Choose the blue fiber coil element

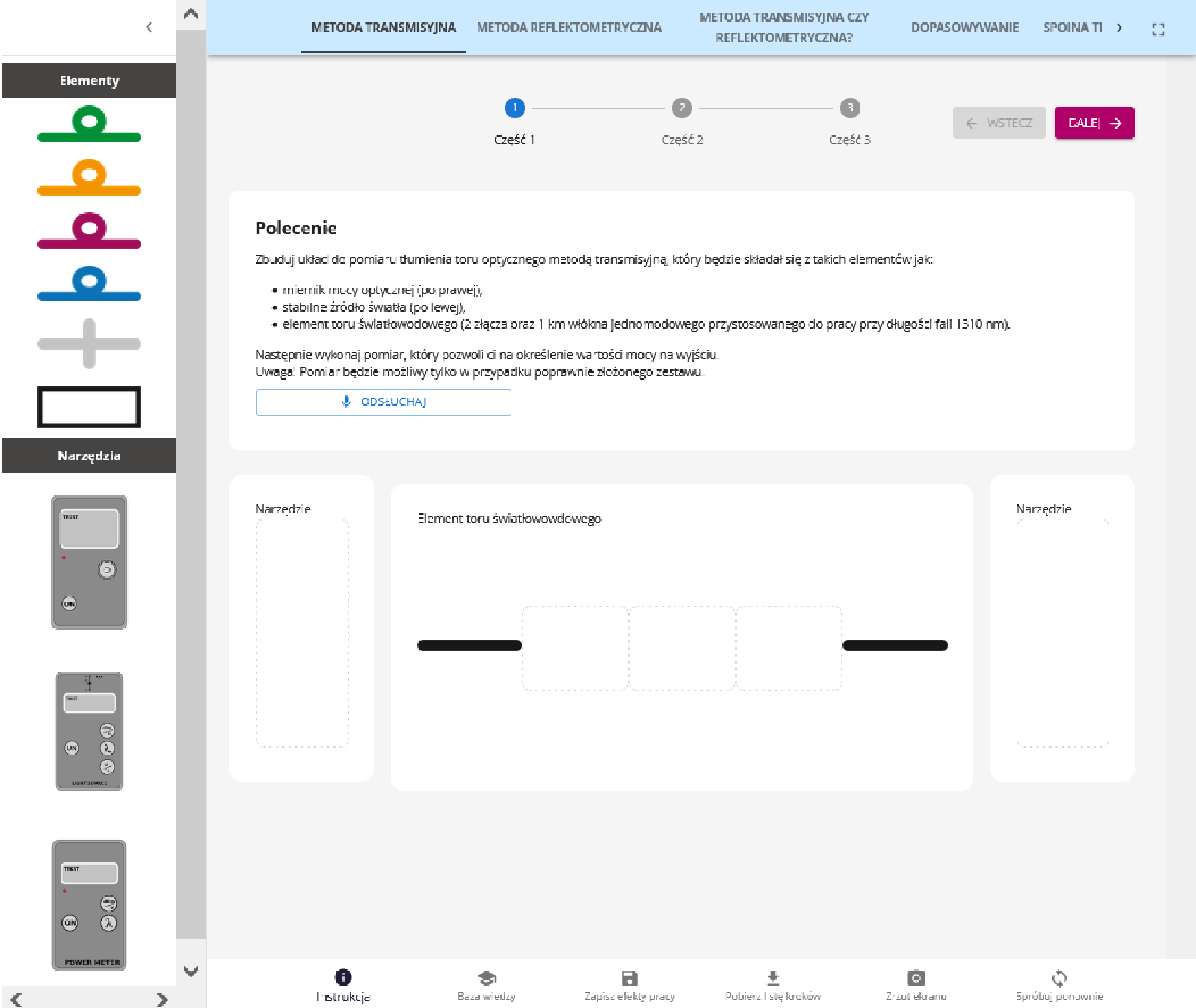click(x=89, y=285)
